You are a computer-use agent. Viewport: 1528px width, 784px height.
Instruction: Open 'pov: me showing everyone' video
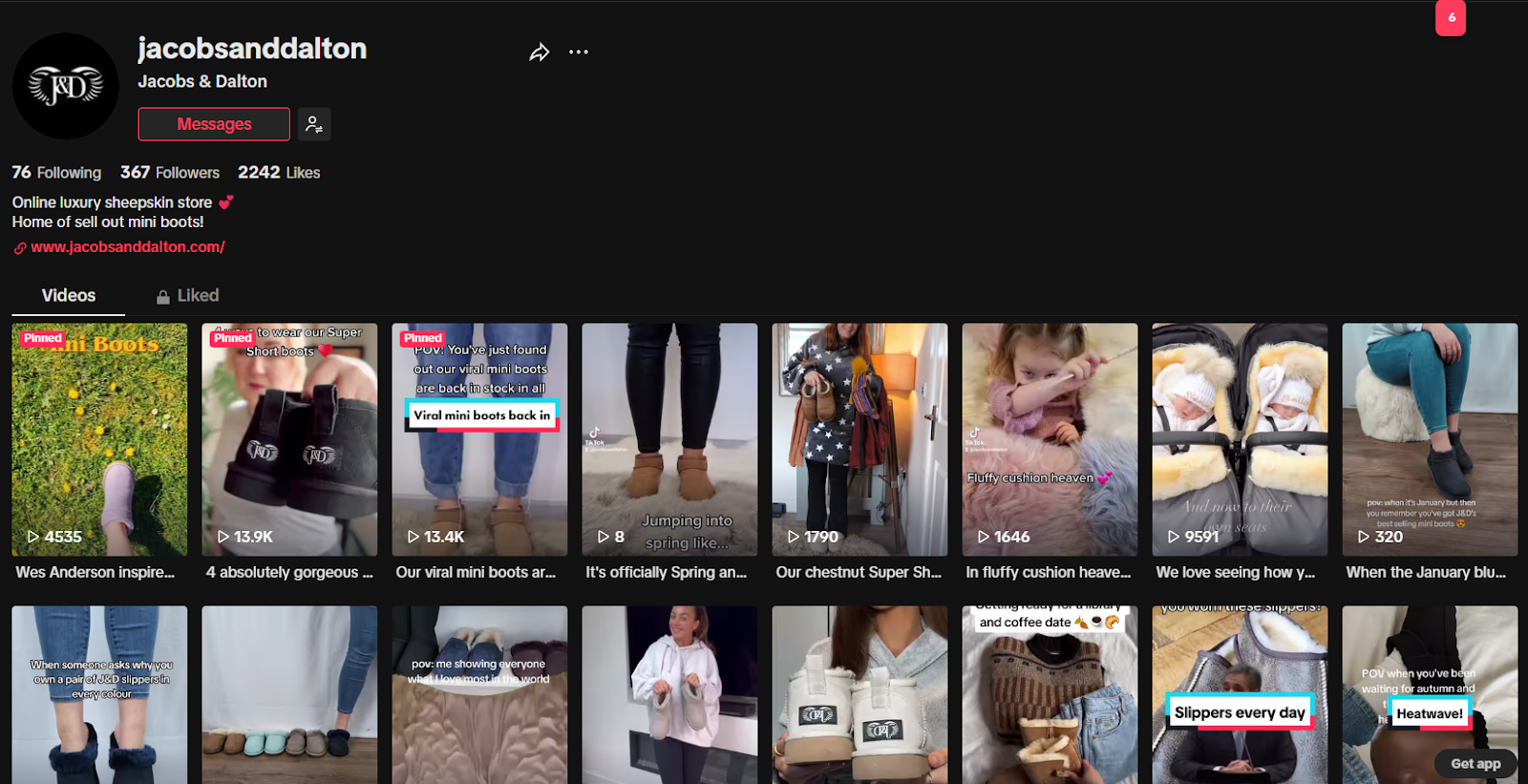click(479, 695)
